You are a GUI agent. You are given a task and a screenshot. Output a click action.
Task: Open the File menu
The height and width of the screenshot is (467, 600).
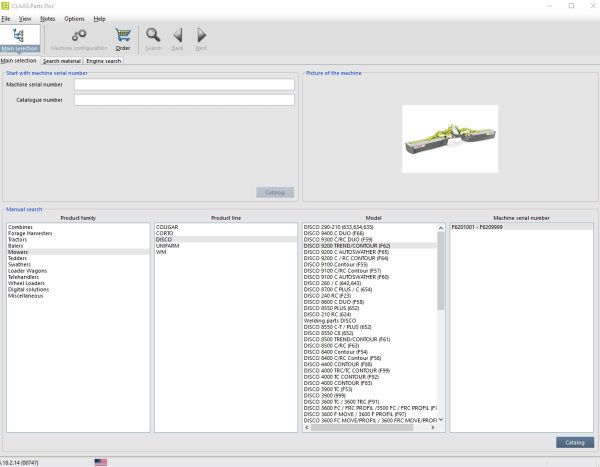[6, 18]
